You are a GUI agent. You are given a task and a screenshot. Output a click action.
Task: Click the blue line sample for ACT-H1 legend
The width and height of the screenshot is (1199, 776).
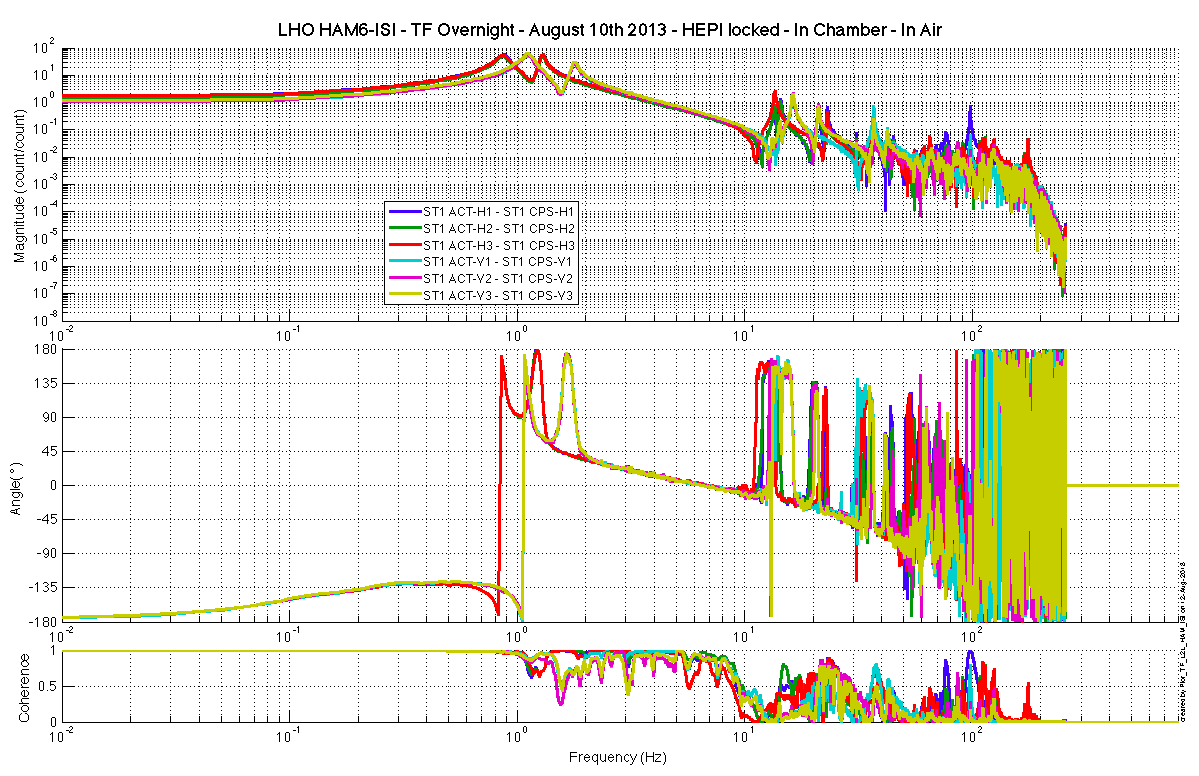(x=405, y=211)
